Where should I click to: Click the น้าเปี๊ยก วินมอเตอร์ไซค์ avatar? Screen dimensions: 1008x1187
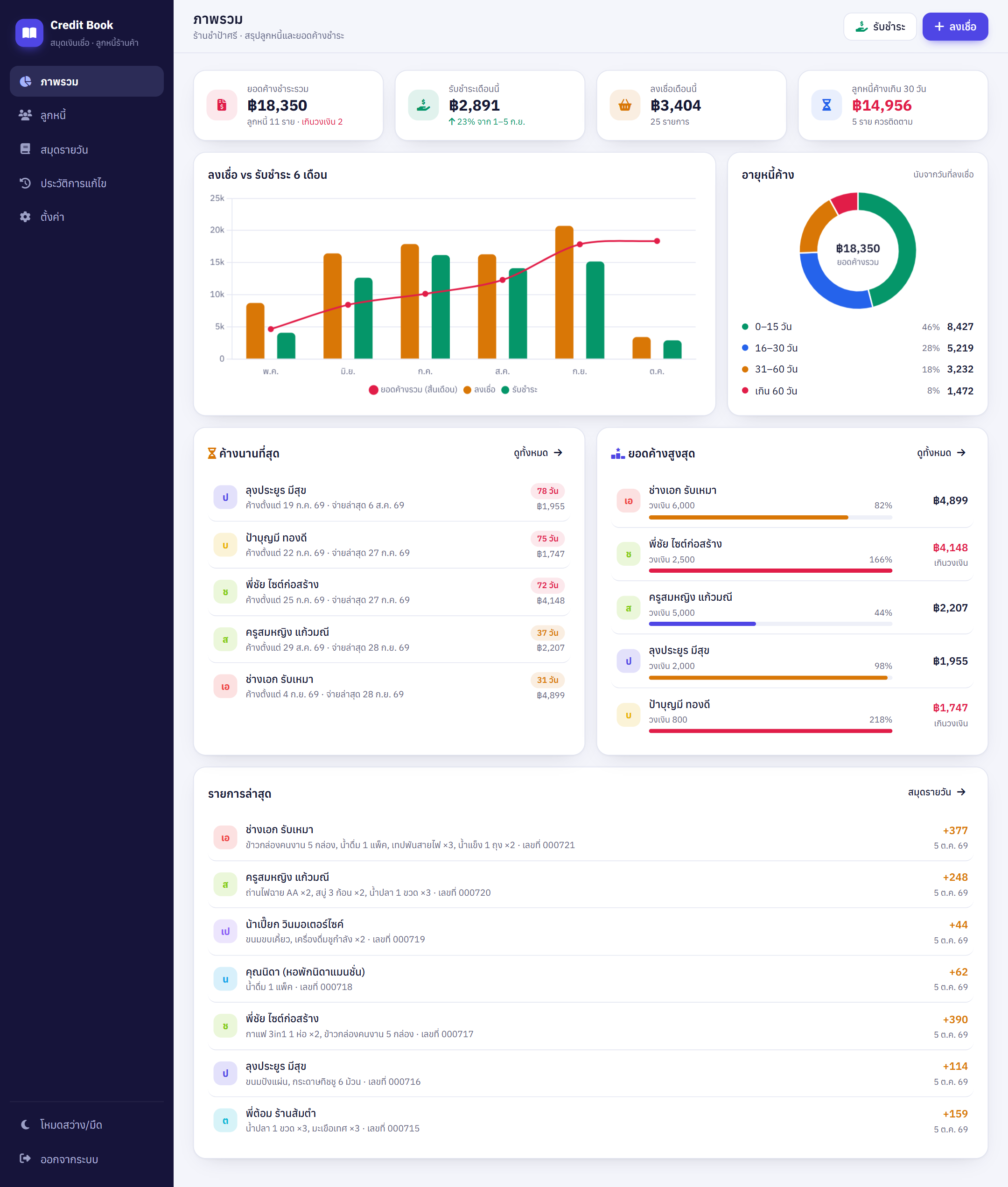tap(225, 932)
